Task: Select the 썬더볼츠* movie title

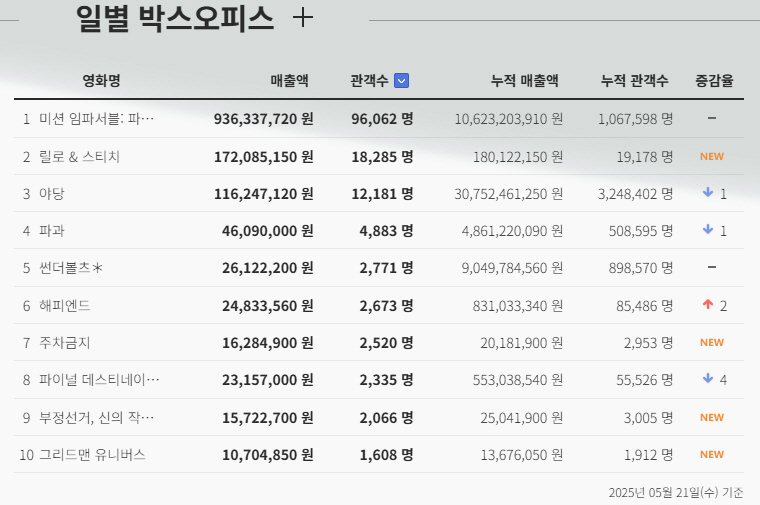Action: coord(71,268)
